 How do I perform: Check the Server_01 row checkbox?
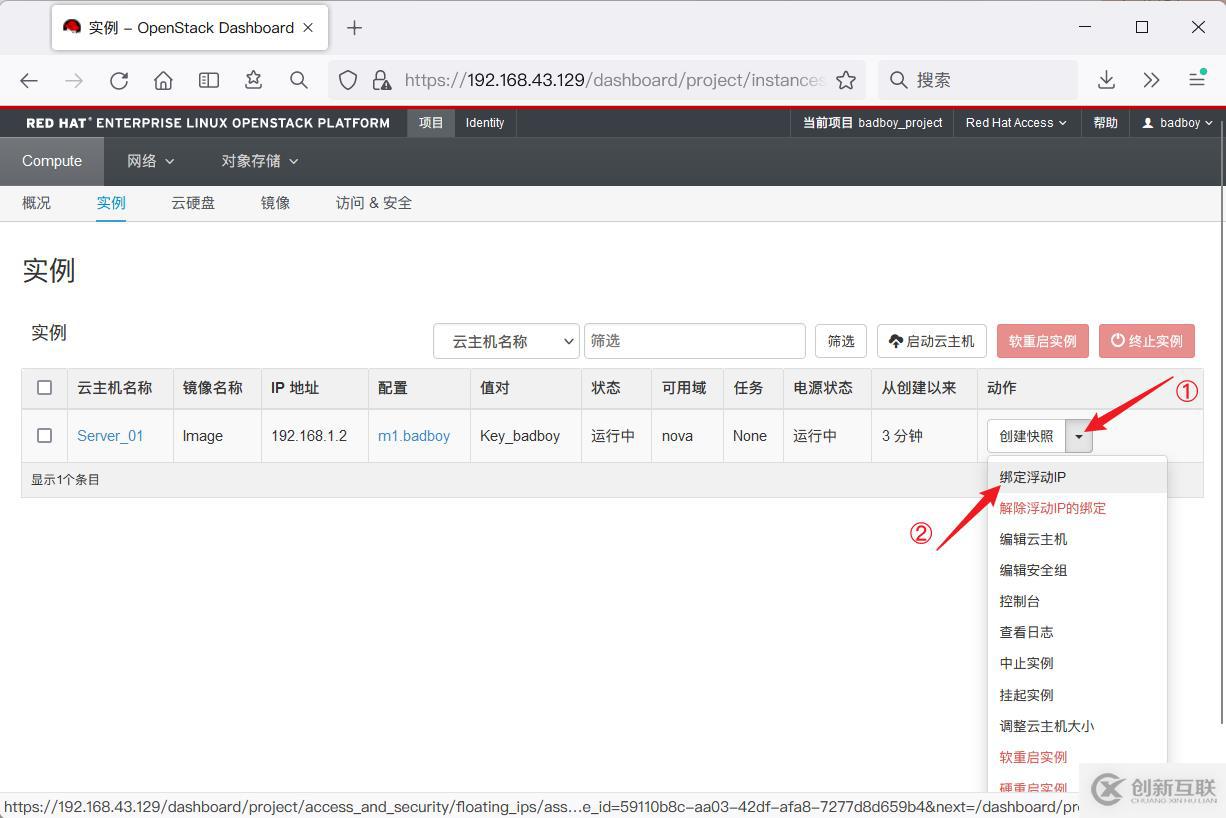click(x=44, y=435)
